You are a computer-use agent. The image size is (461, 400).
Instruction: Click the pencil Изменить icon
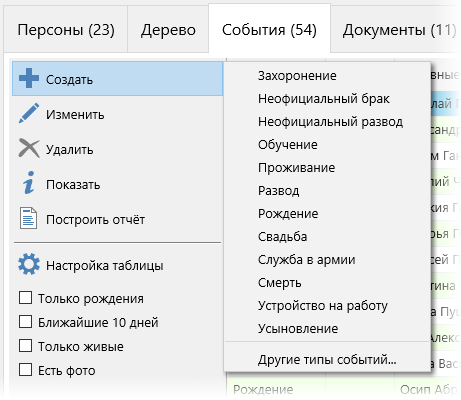pos(29,113)
